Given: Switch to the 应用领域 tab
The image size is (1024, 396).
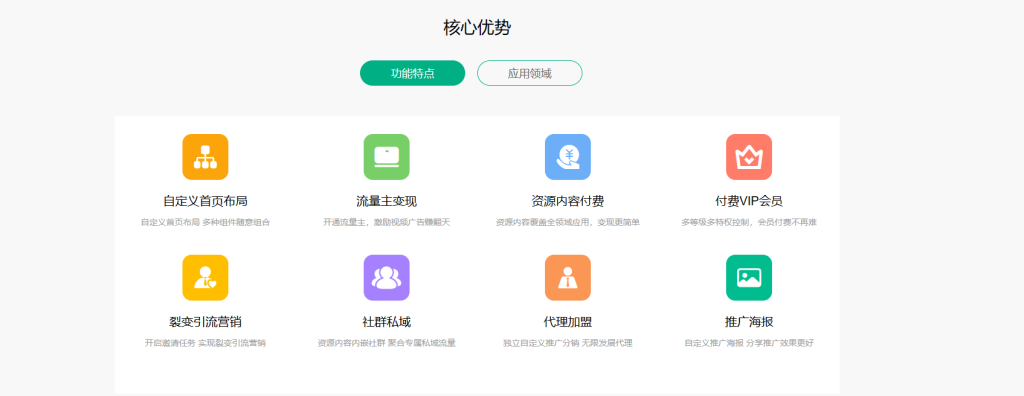Looking at the screenshot, I should [530, 73].
